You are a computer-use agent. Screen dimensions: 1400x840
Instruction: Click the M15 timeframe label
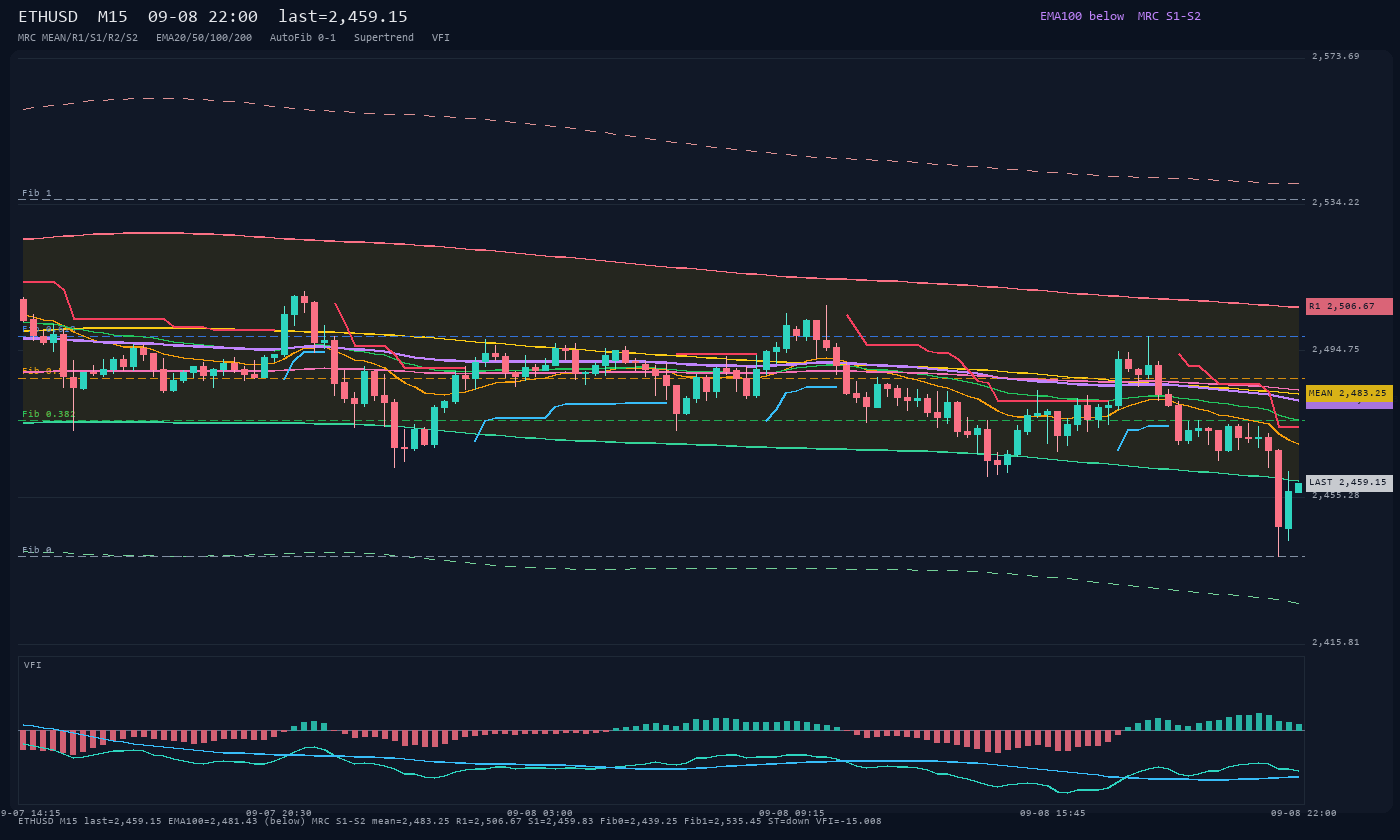click(112, 17)
